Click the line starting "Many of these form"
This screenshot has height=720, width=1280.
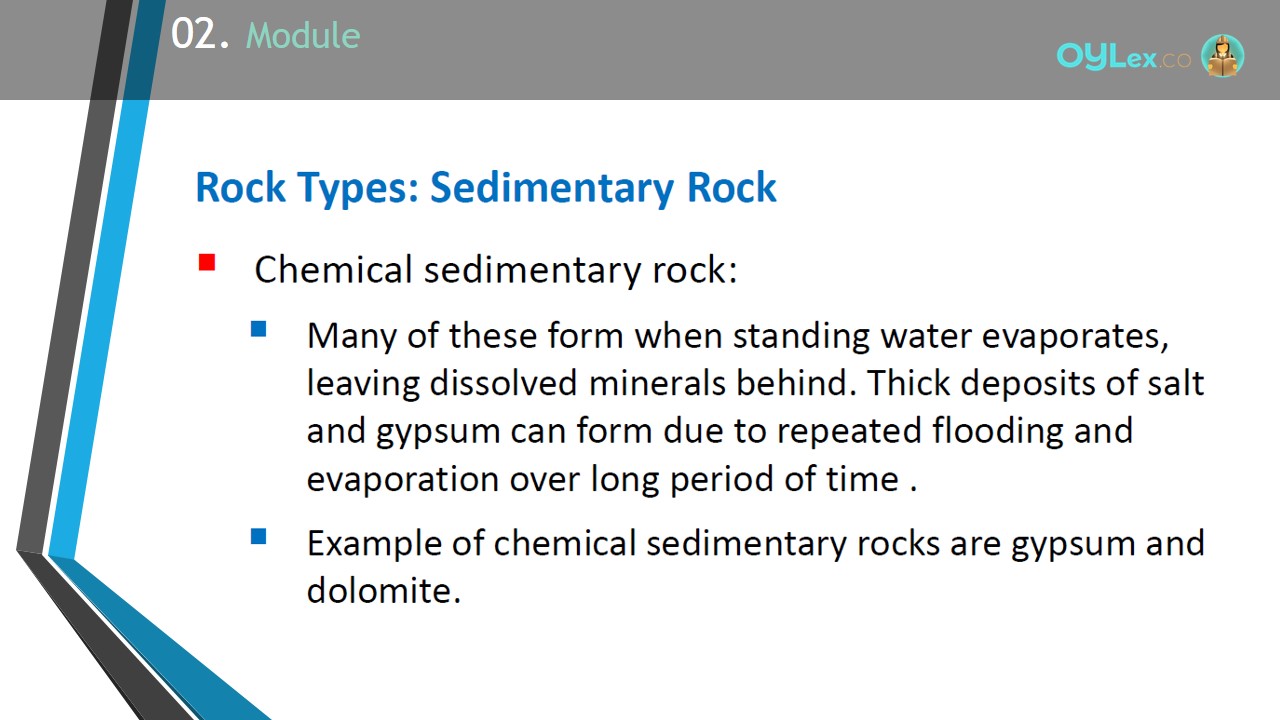(738, 336)
